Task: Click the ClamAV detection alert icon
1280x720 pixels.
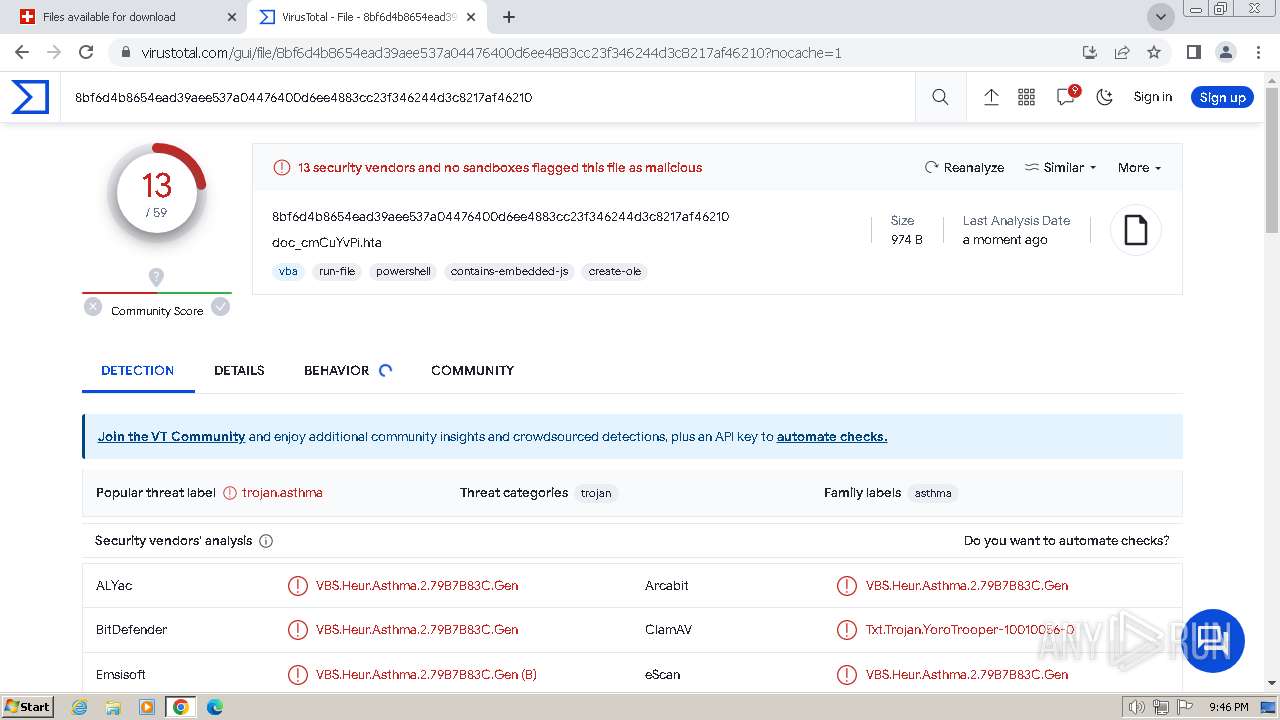Action: click(x=847, y=630)
